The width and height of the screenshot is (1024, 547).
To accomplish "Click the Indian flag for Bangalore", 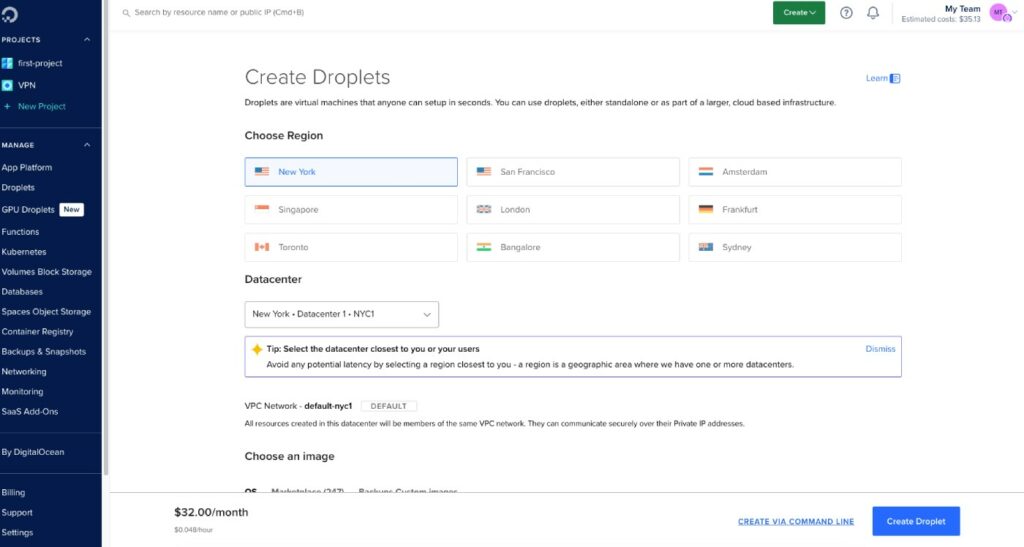I will pos(484,247).
